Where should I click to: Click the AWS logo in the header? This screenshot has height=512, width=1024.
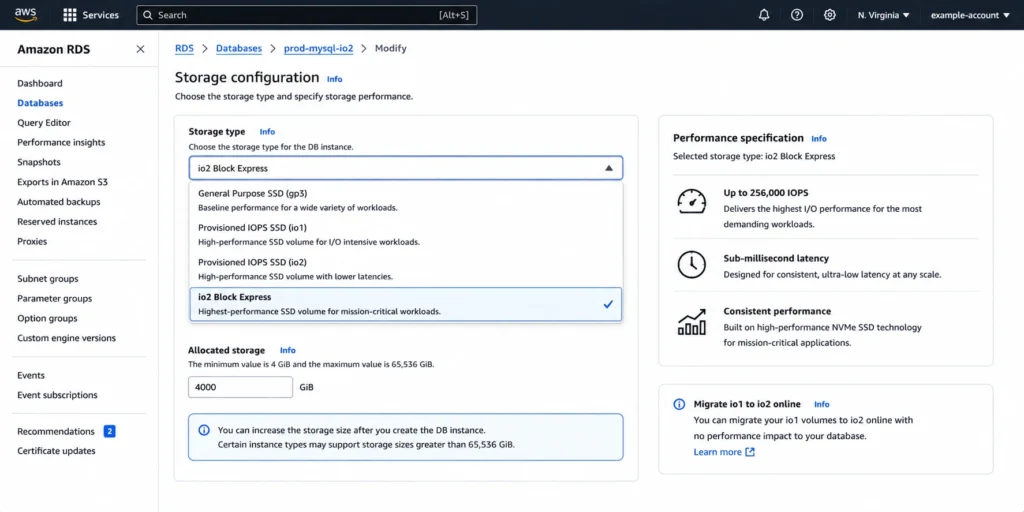click(x=25, y=14)
